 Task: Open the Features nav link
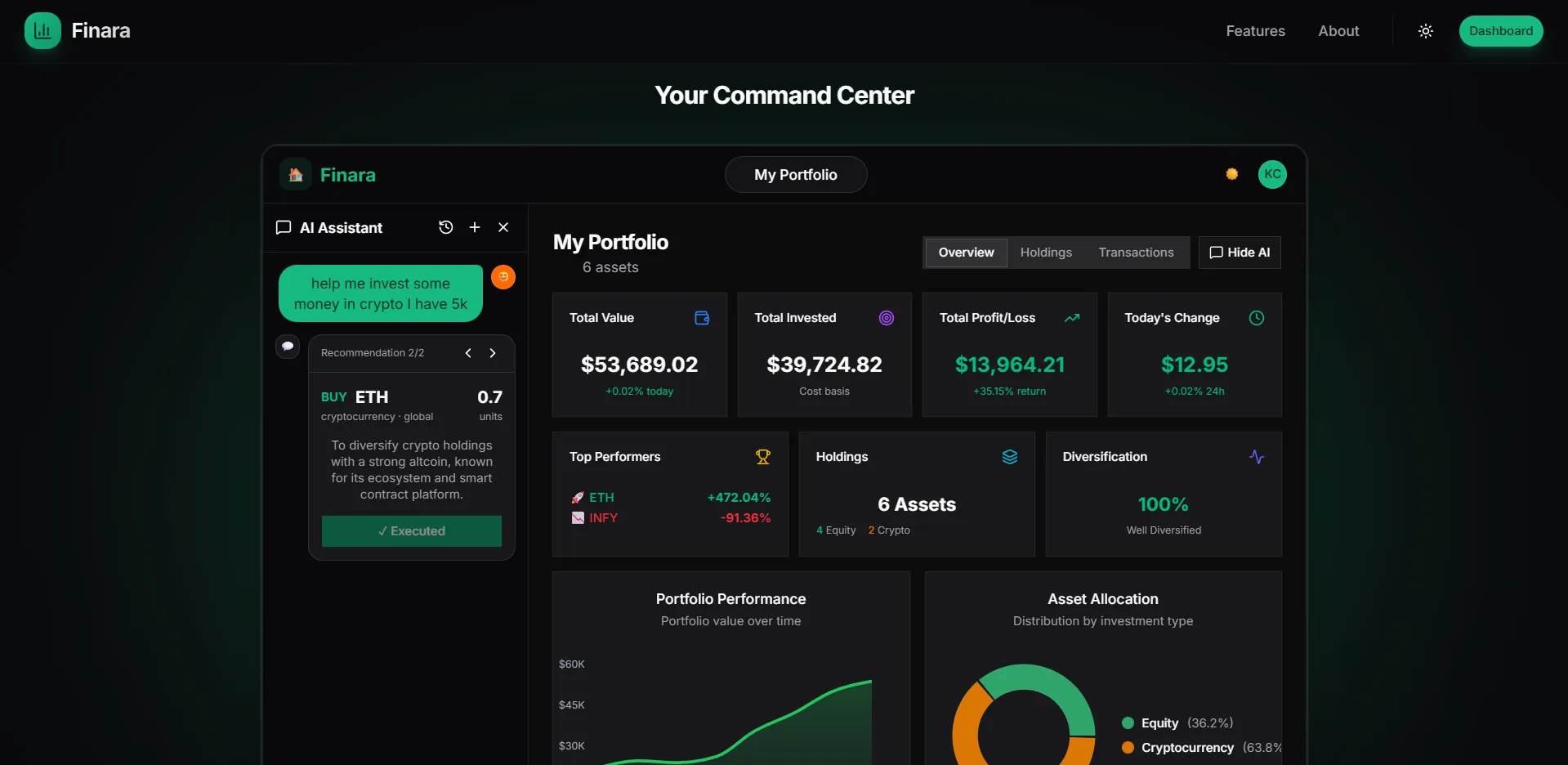point(1255,31)
